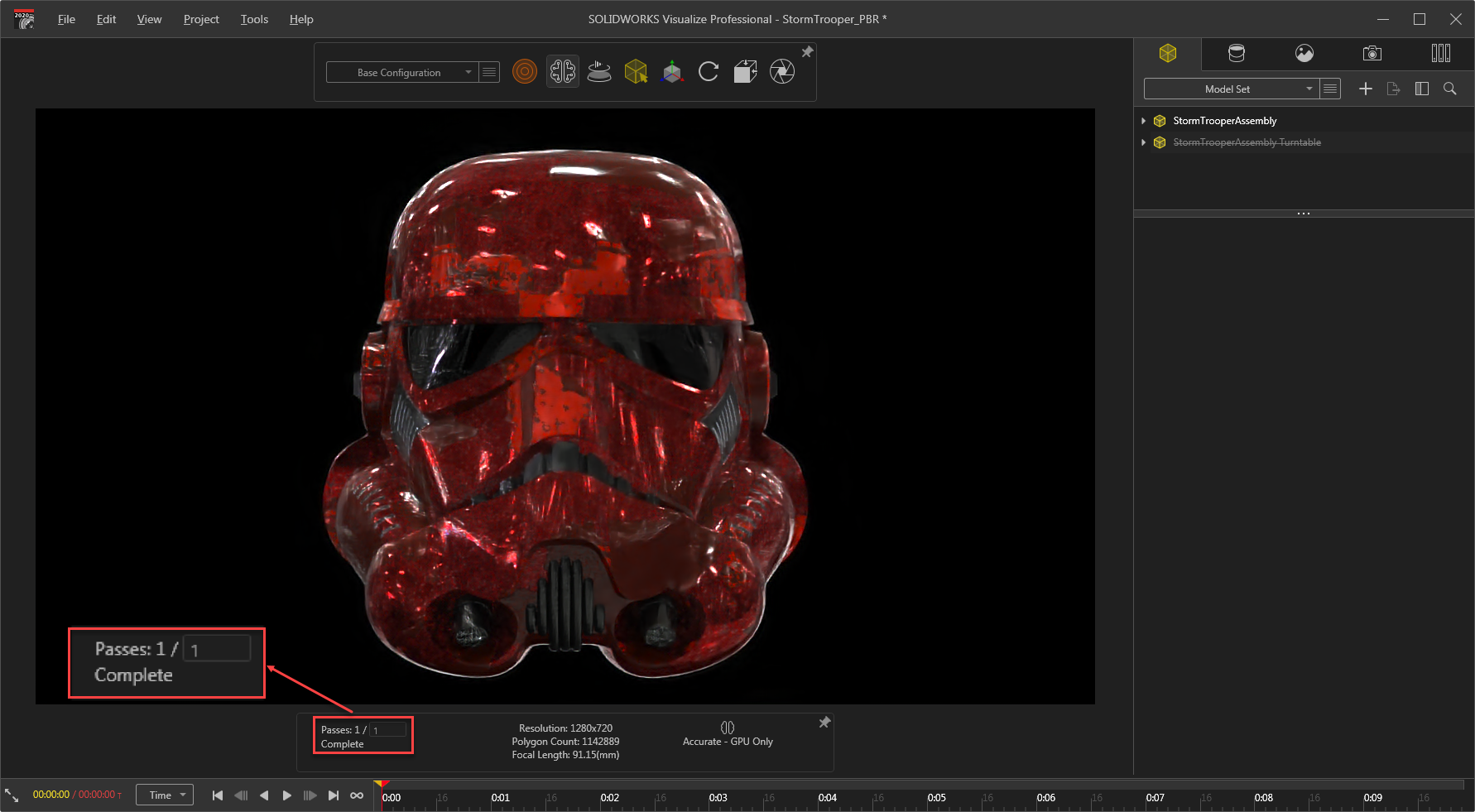Viewport: 1475px width, 812px height.
Task: Click the search magnifier in the Models panel
Action: pos(1450,89)
